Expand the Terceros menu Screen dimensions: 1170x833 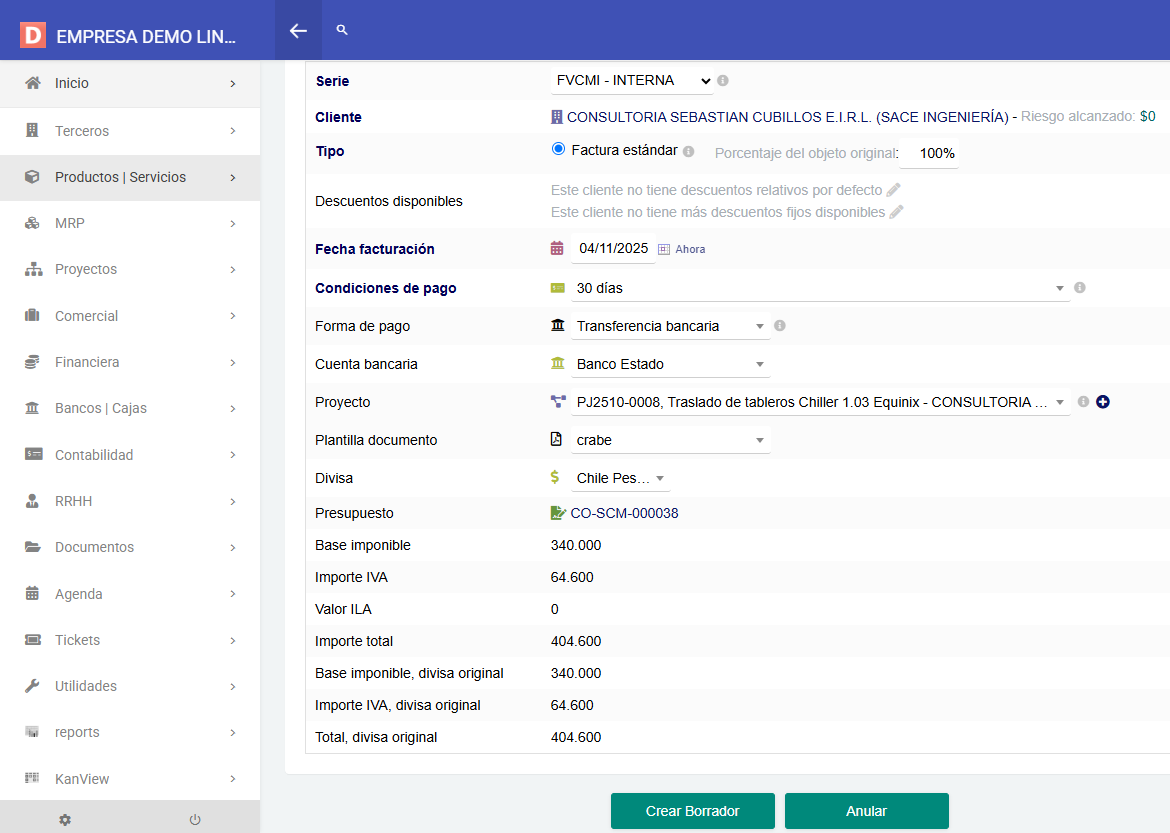point(130,131)
